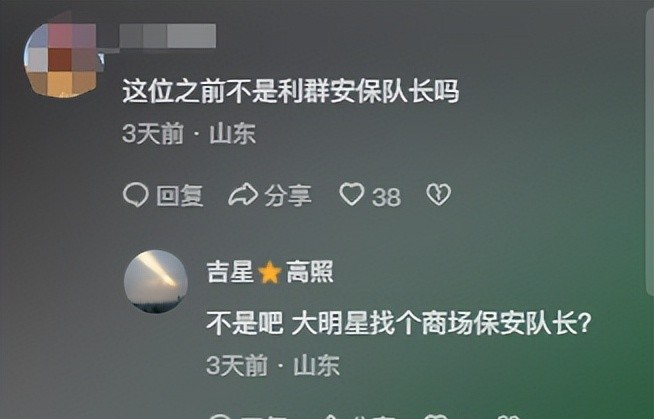Click 山东 location under the reply comment
The image size is (654, 419).
pyautogui.click(x=317, y=366)
